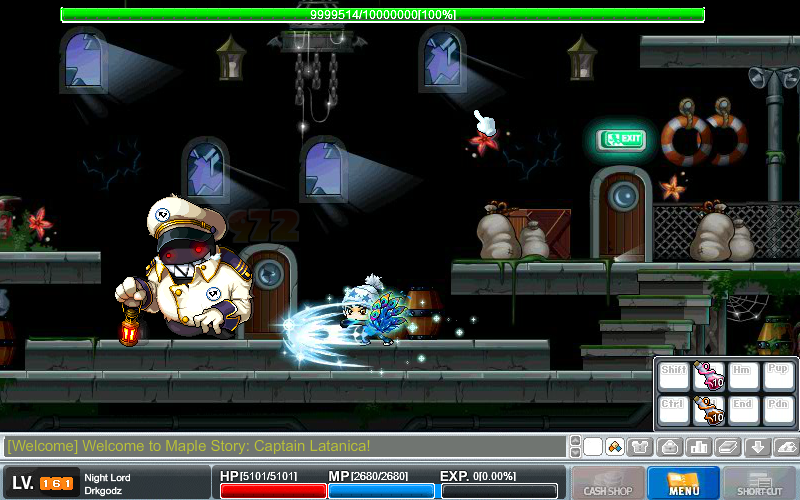
Task: Select the empty Hm quickslot
Action: coord(743,376)
